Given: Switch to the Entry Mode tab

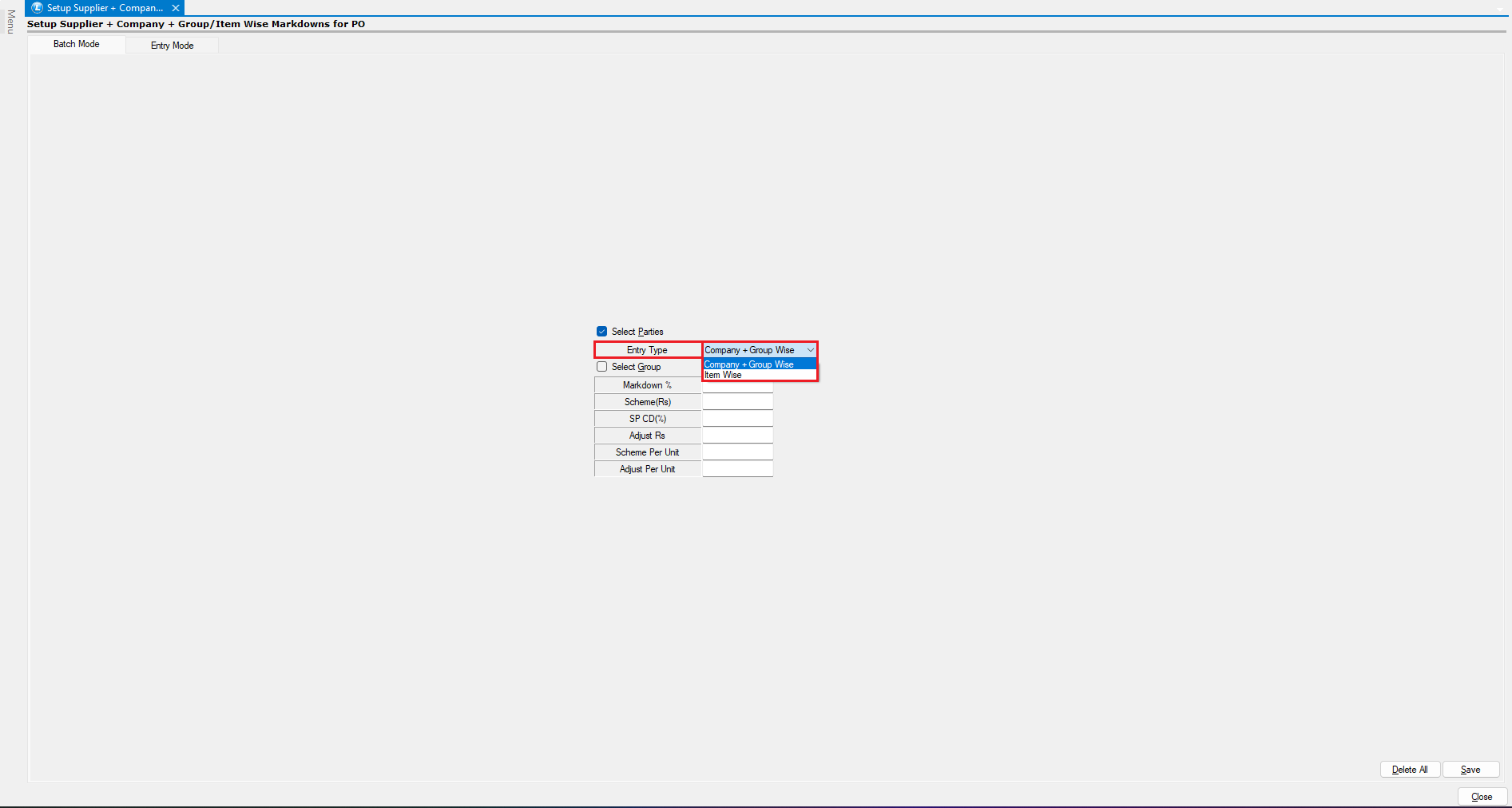Looking at the screenshot, I should (172, 46).
